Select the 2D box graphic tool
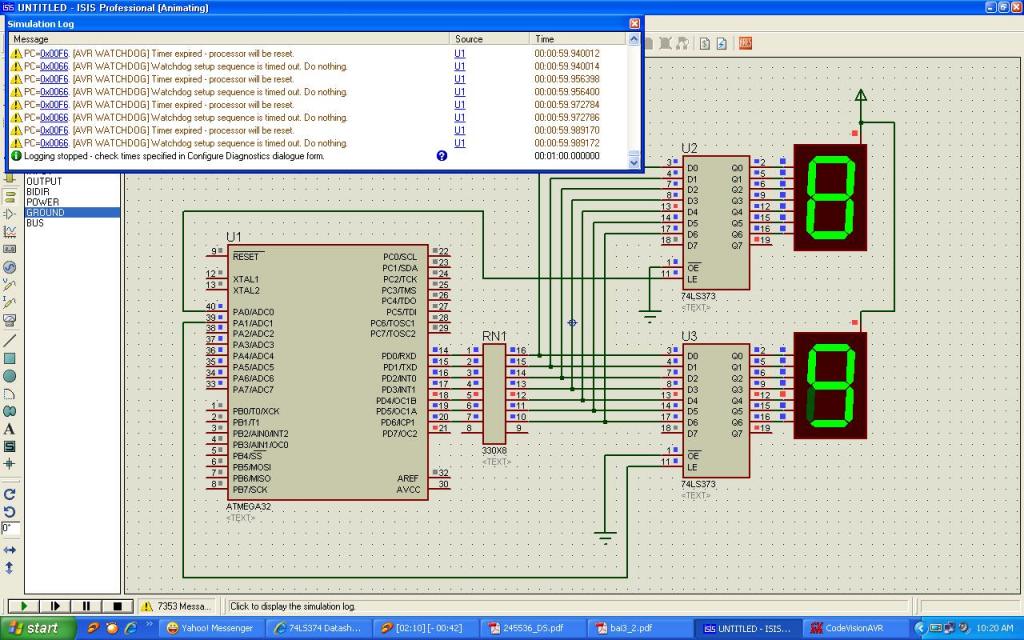The height and width of the screenshot is (640, 1024). (10, 358)
